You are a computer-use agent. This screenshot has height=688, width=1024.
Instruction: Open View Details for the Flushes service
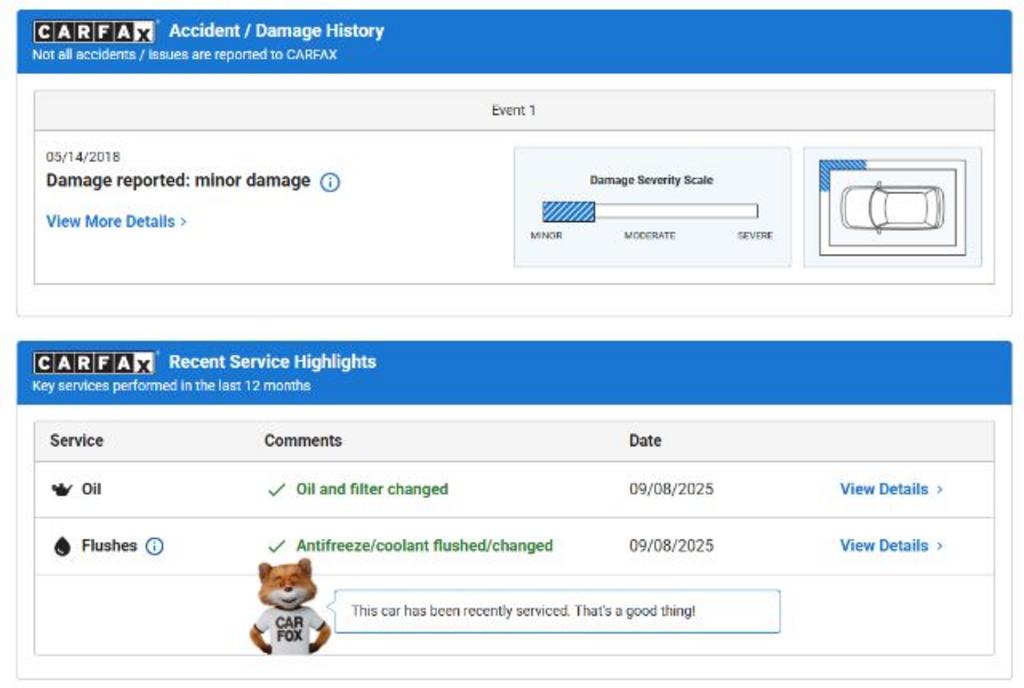[x=890, y=546]
